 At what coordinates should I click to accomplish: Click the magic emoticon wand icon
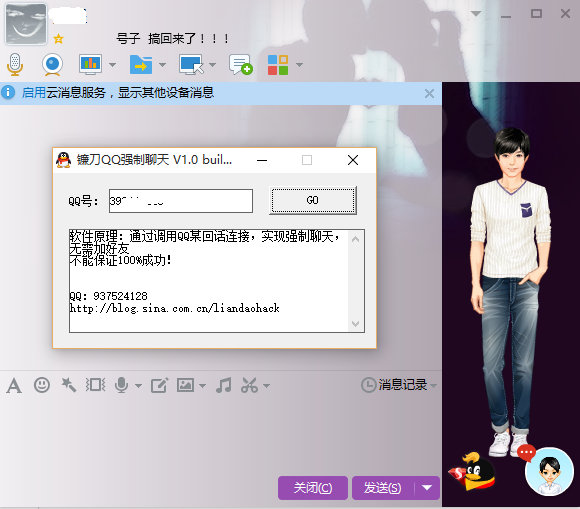69,385
